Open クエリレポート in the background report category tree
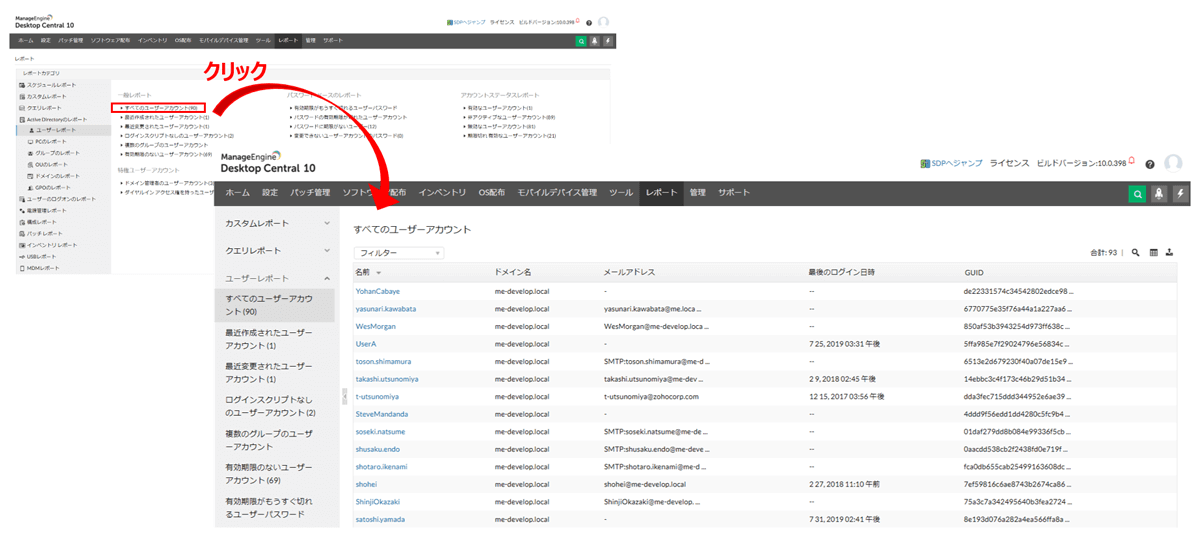Image resolution: width=1200 pixels, height=535 pixels. (43, 107)
